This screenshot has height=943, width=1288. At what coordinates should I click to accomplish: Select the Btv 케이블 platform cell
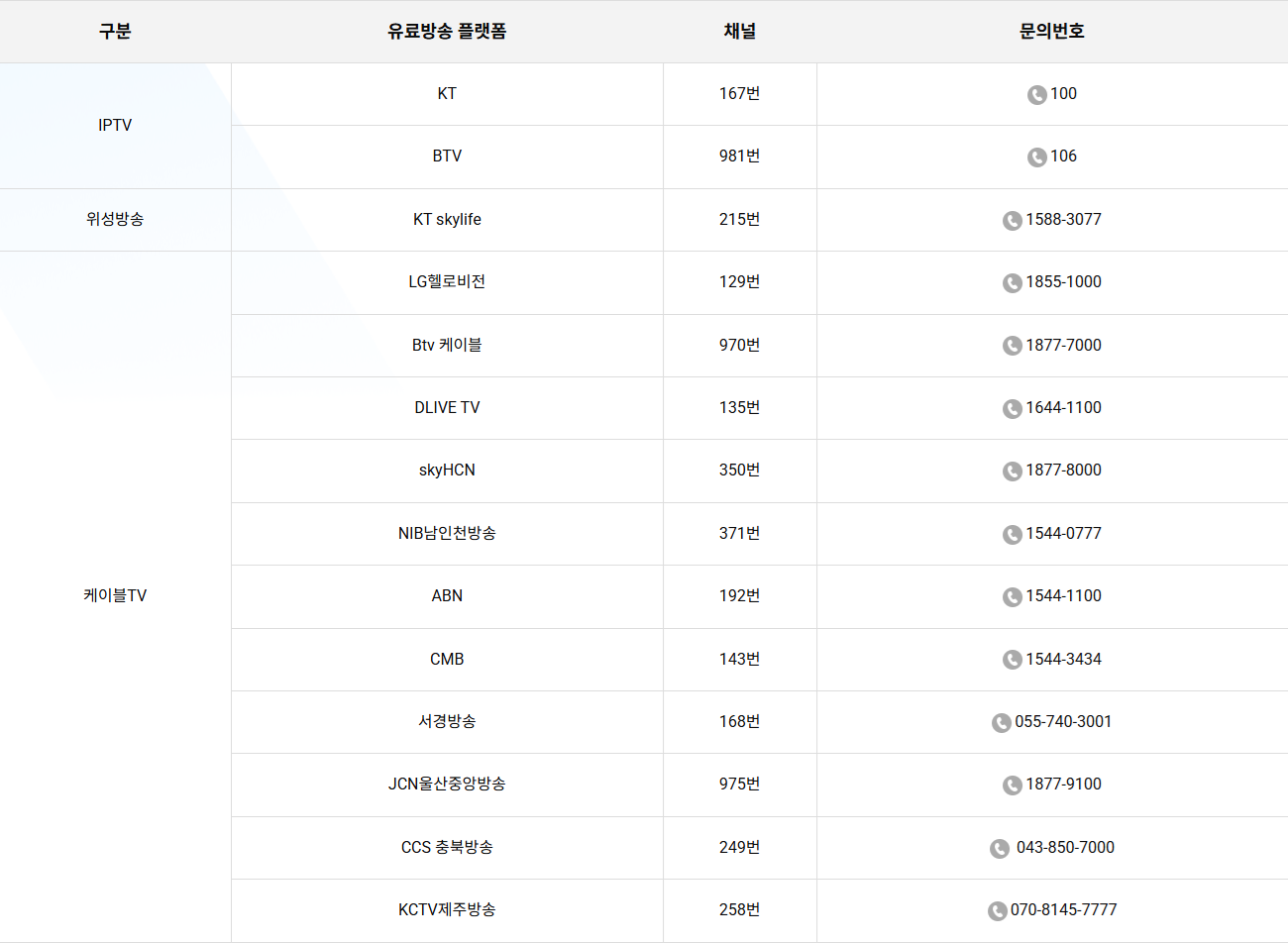click(x=447, y=346)
